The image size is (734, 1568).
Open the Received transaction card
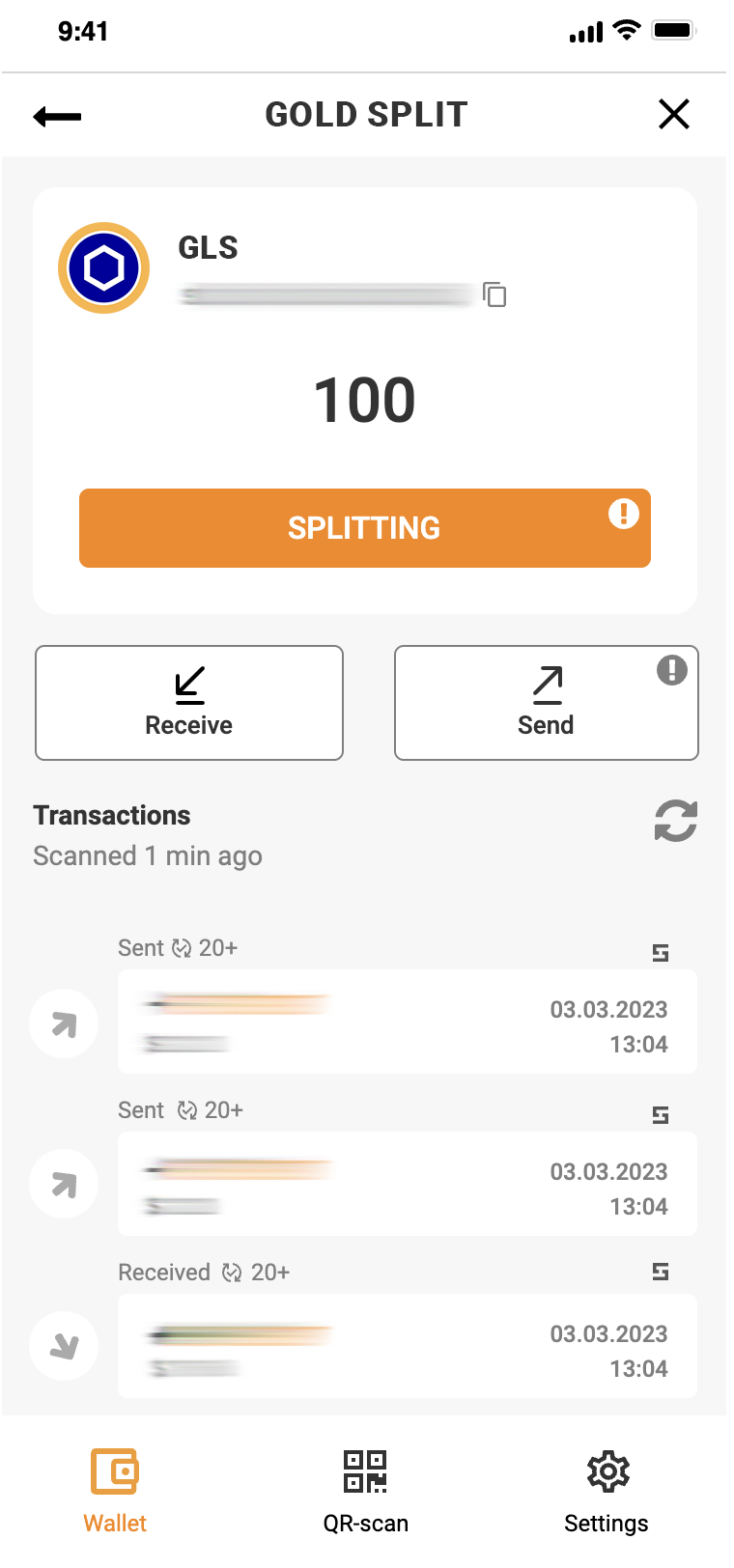click(x=407, y=1346)
